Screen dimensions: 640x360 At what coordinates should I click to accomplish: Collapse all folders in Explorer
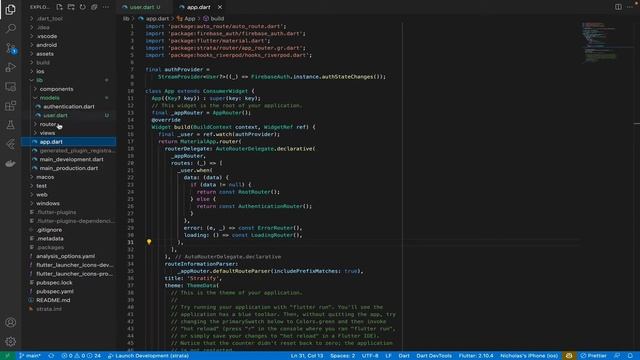(94, 7)
